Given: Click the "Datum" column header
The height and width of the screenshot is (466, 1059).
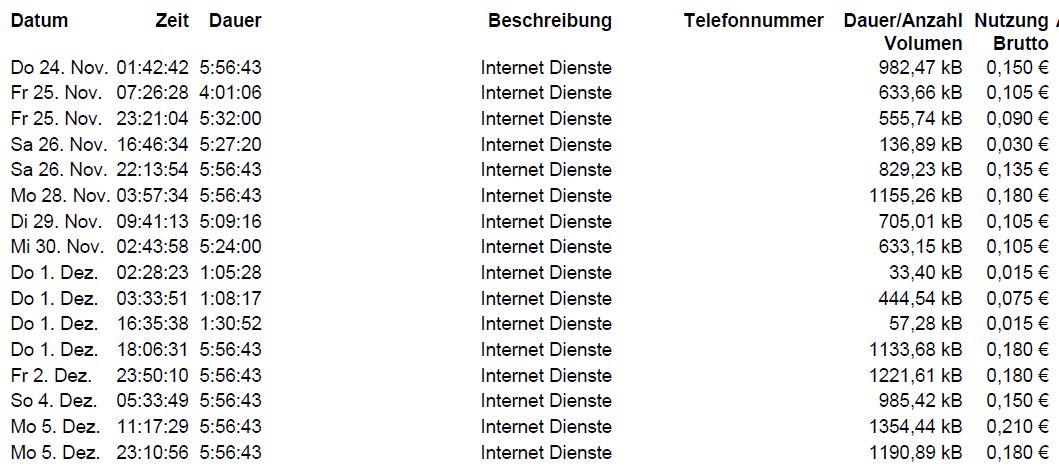Looking at the screenshot, I should click(x=39, y=21).
